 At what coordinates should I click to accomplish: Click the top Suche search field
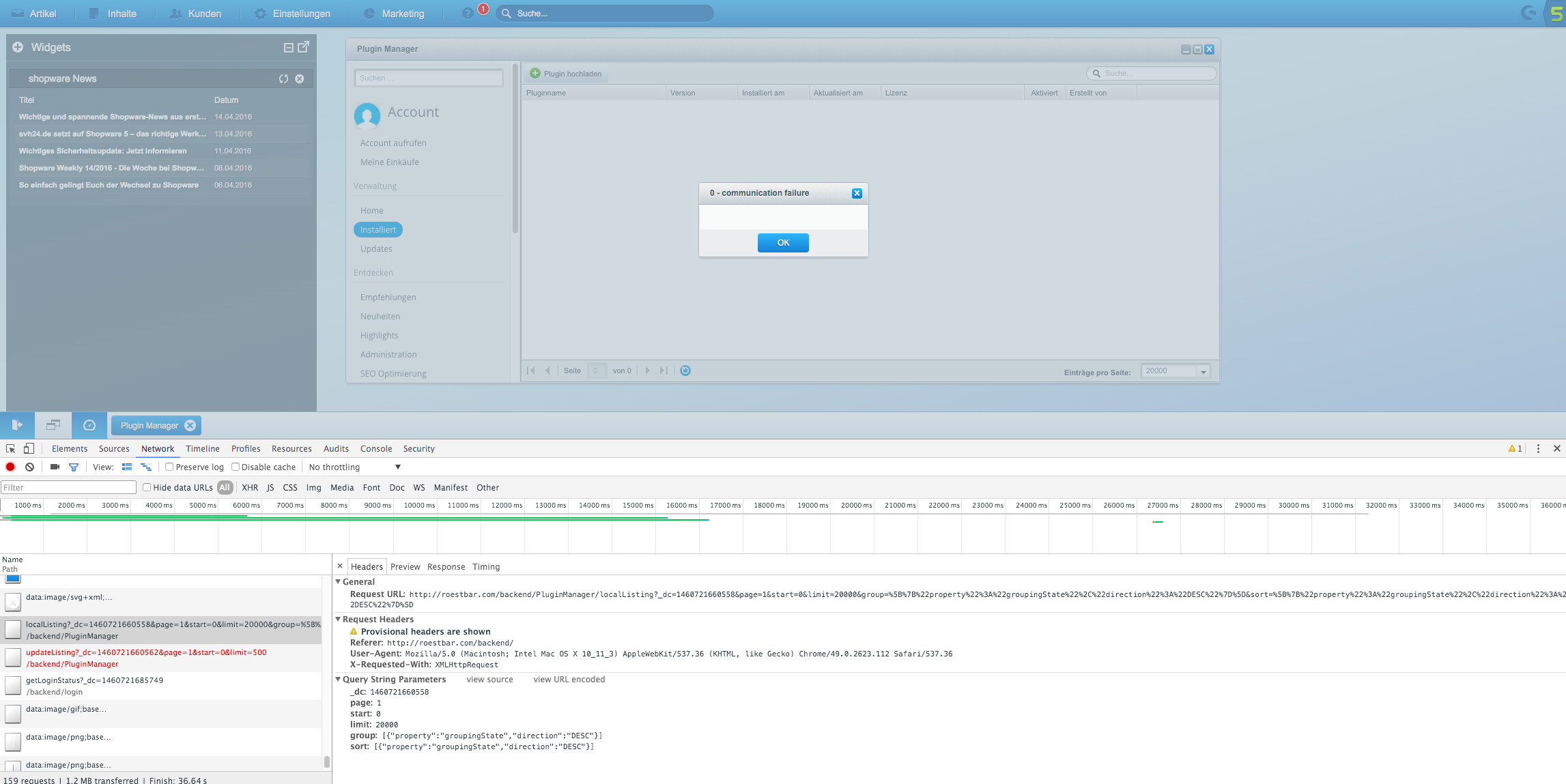(x=604, y=13)
